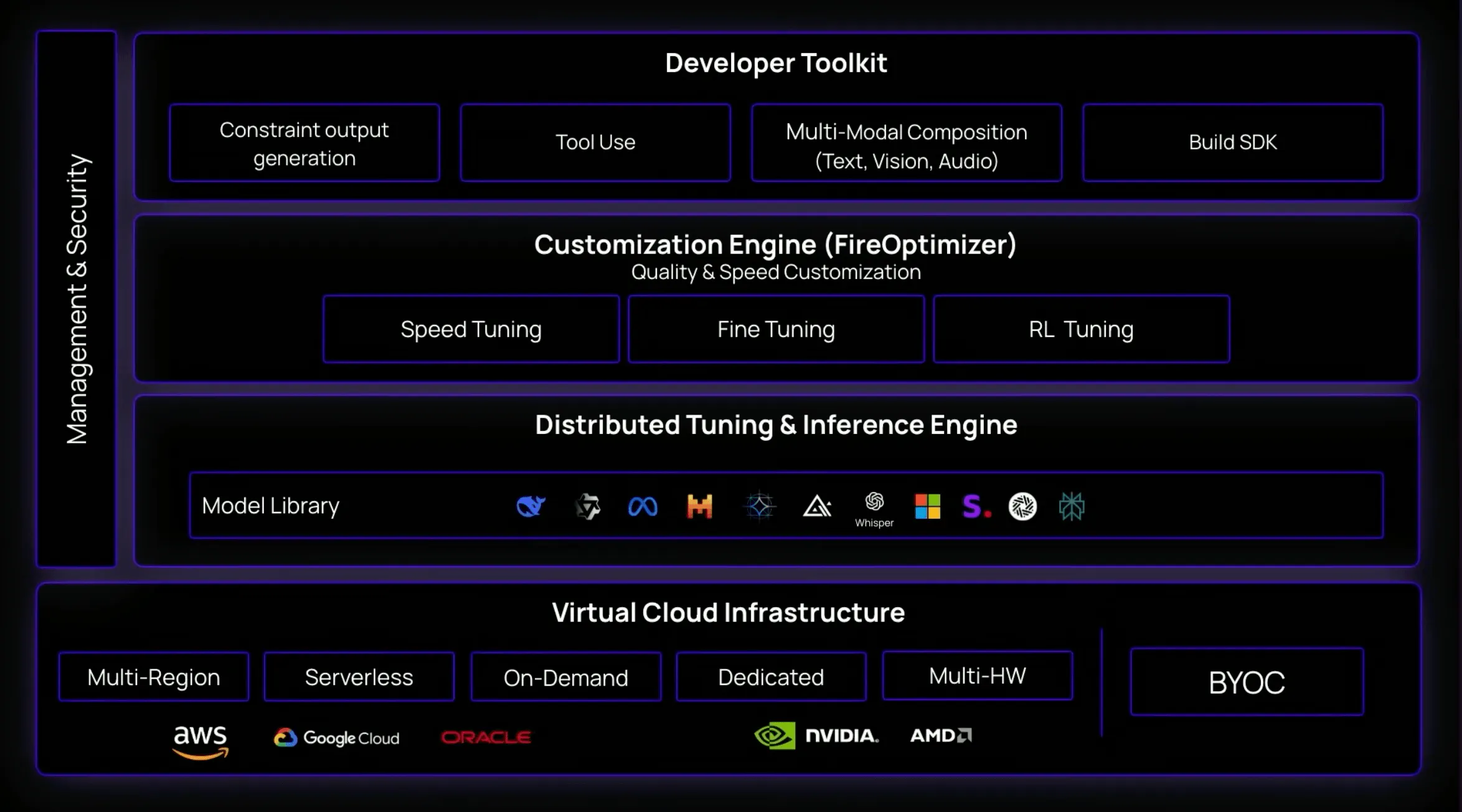The height and width of the screenshot is (812, 1462).
Task: Select the Multi-Region box
Action: (x=154, y=677)
